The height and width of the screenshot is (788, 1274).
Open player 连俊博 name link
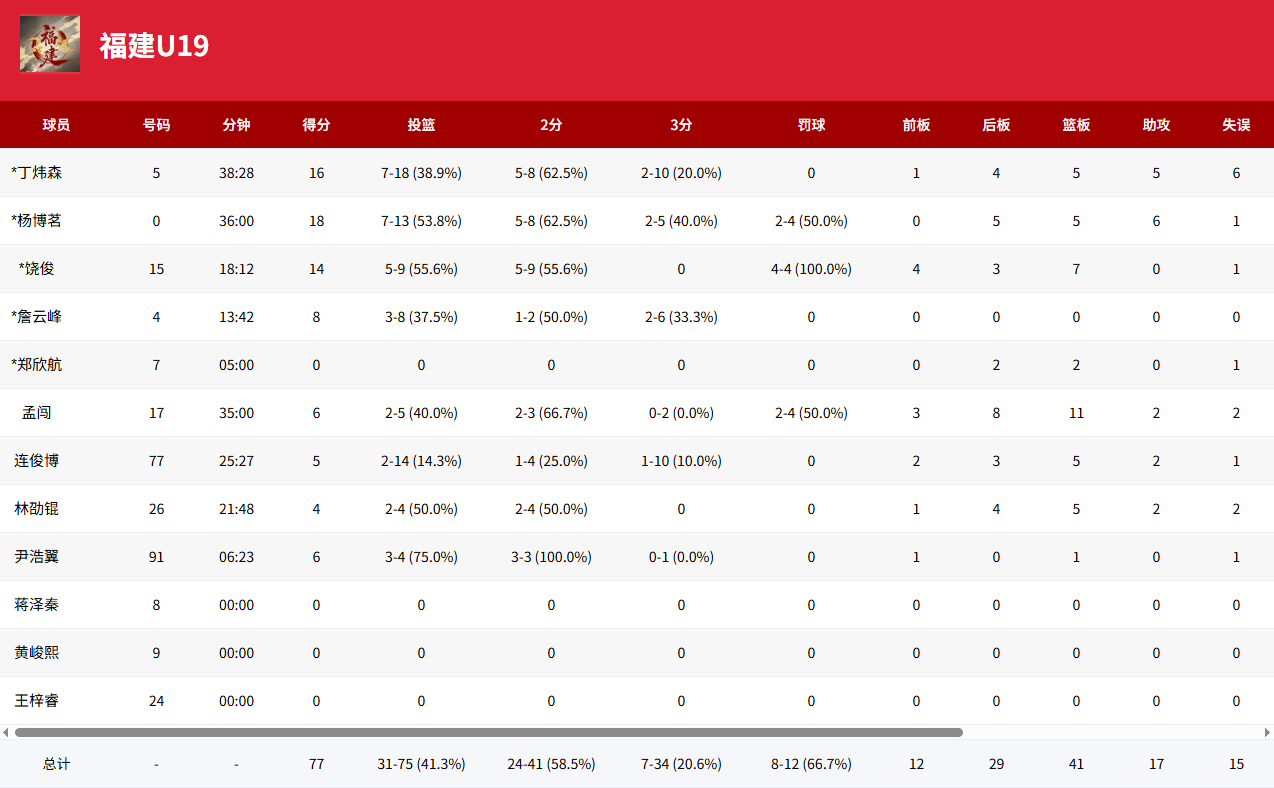click(x=37, y=461)
